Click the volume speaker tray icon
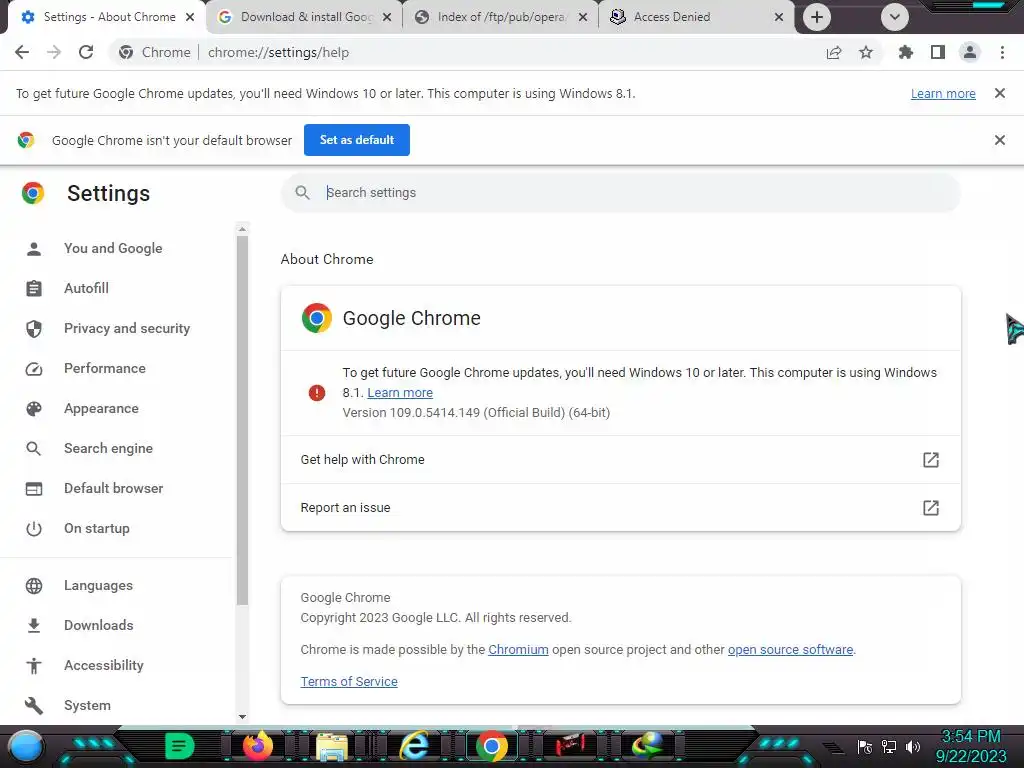Image resolution: width=1024 pixels, height=768 pixels. (x=913, y=746)
